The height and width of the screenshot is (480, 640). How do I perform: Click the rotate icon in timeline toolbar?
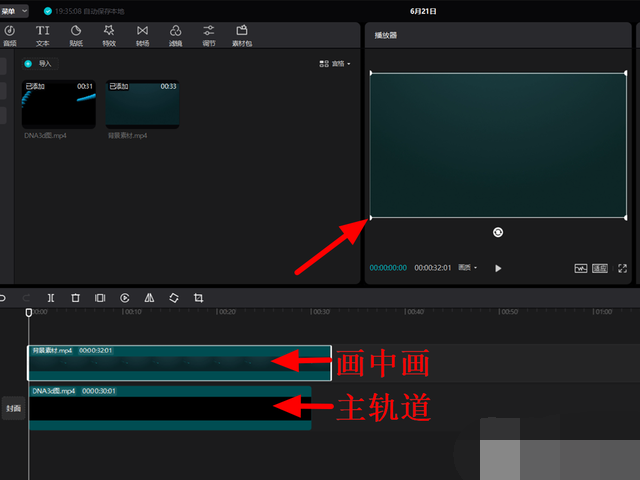pyautogui.click(x=173, y=298)
